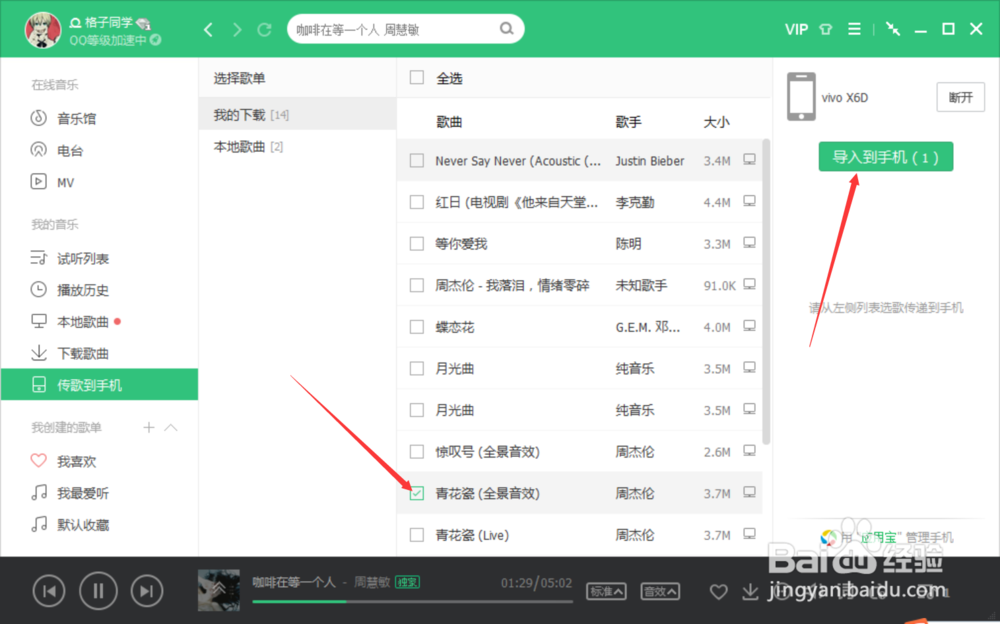This screenshot has width=1000, height=624.
Task: Select 我的下载 [14] songlist
Action: [297, 115]
